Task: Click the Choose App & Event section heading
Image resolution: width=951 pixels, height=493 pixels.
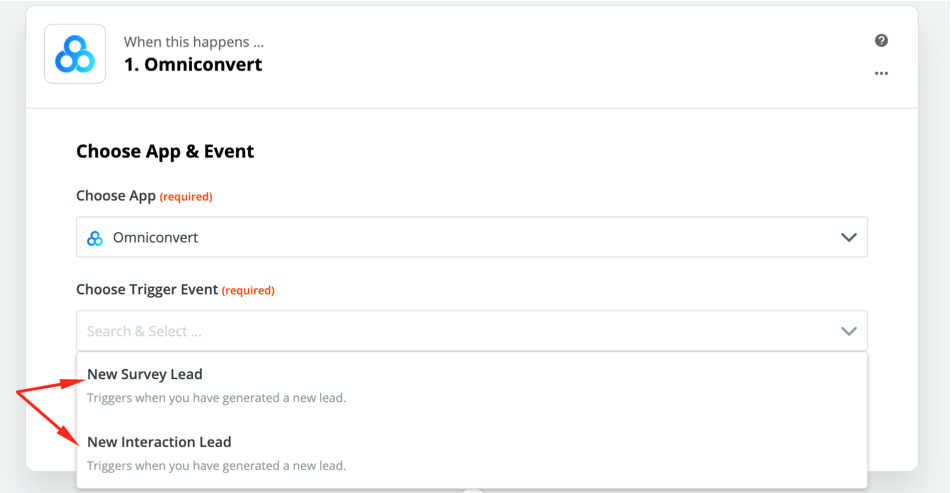Action: pyautogui.click(x=165, y=152)
